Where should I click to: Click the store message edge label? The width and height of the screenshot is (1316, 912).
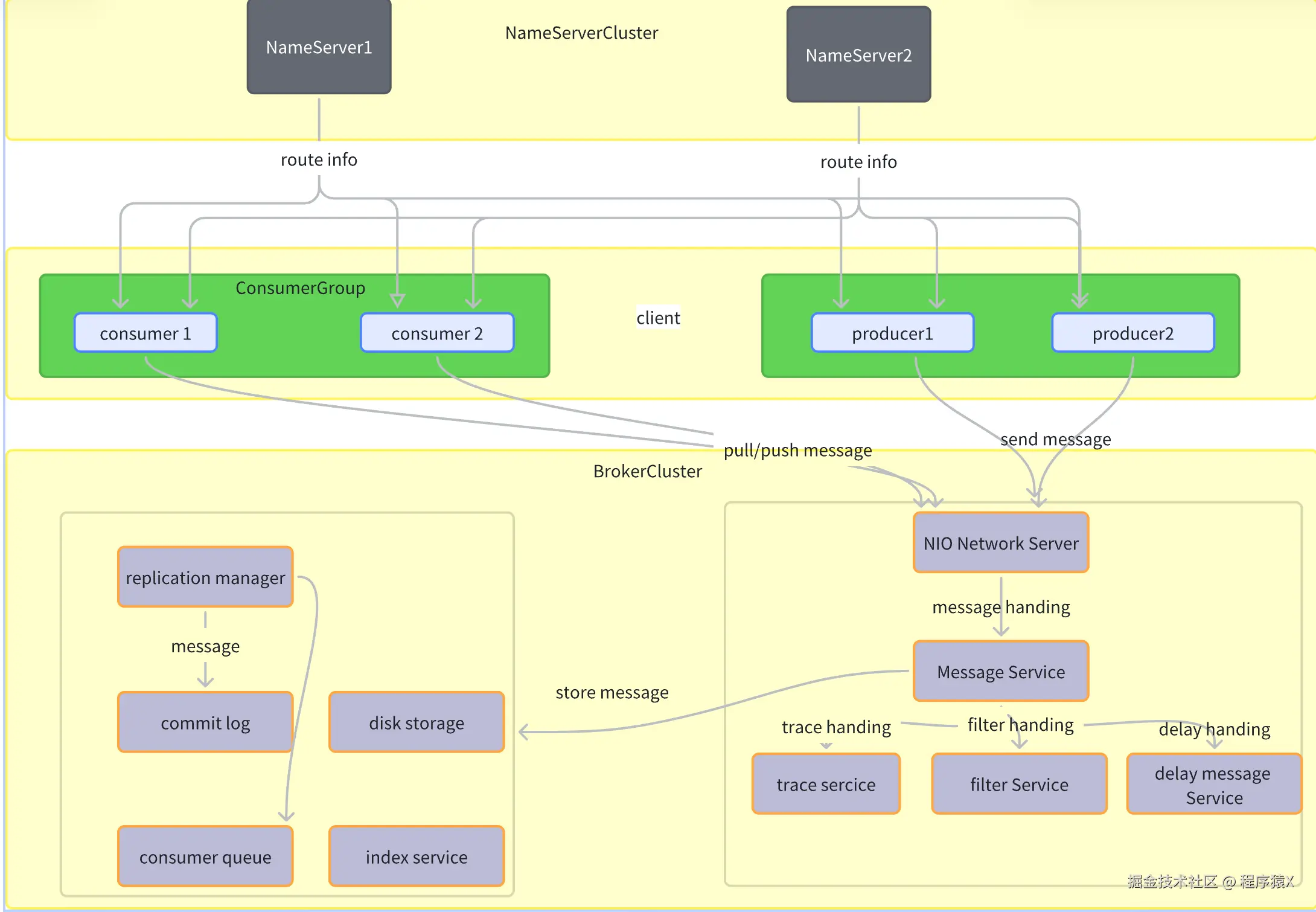click(612, 692)
